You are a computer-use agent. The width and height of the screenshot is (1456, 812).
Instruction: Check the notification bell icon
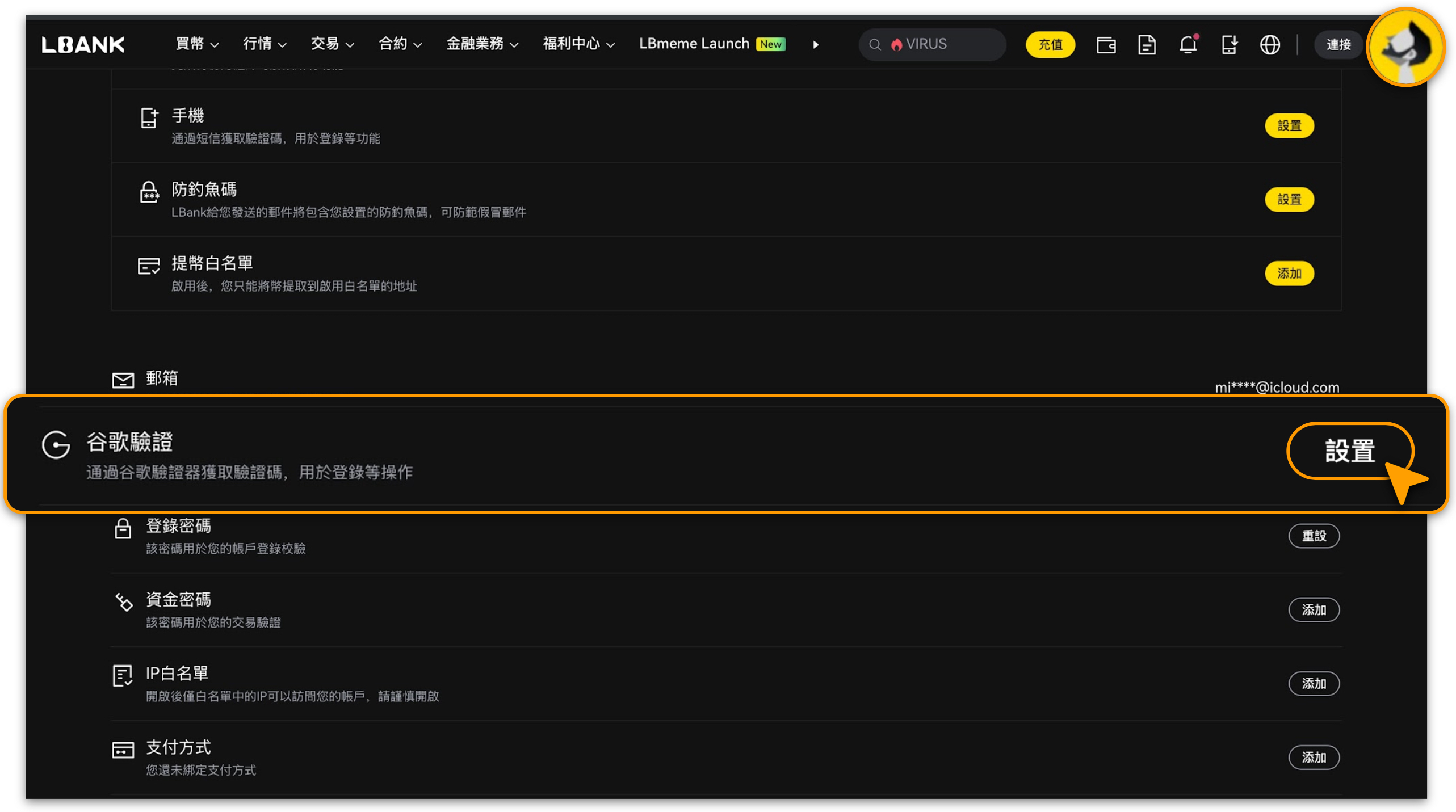click(1188, 44)
